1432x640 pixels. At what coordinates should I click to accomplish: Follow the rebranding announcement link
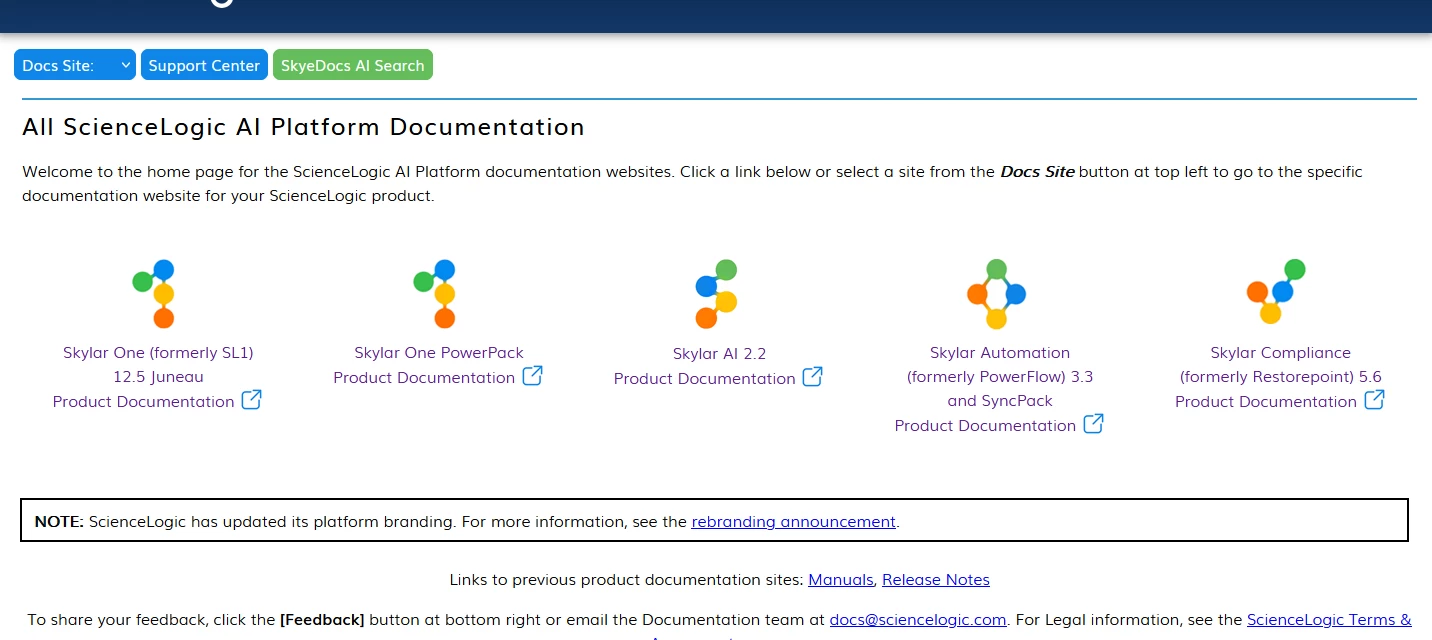[x=793, y=521]
